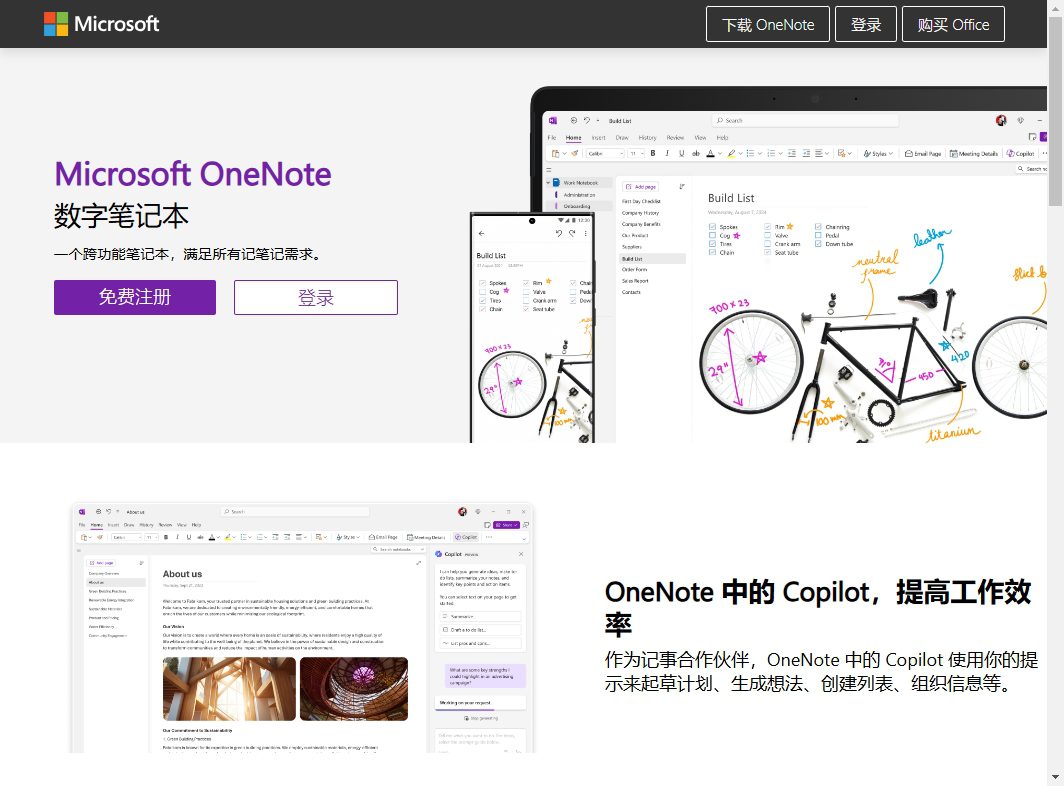This screenshot has height=786, width=1064.
Task: Click 登录 in the top header bar
Action: pos(866,24)
